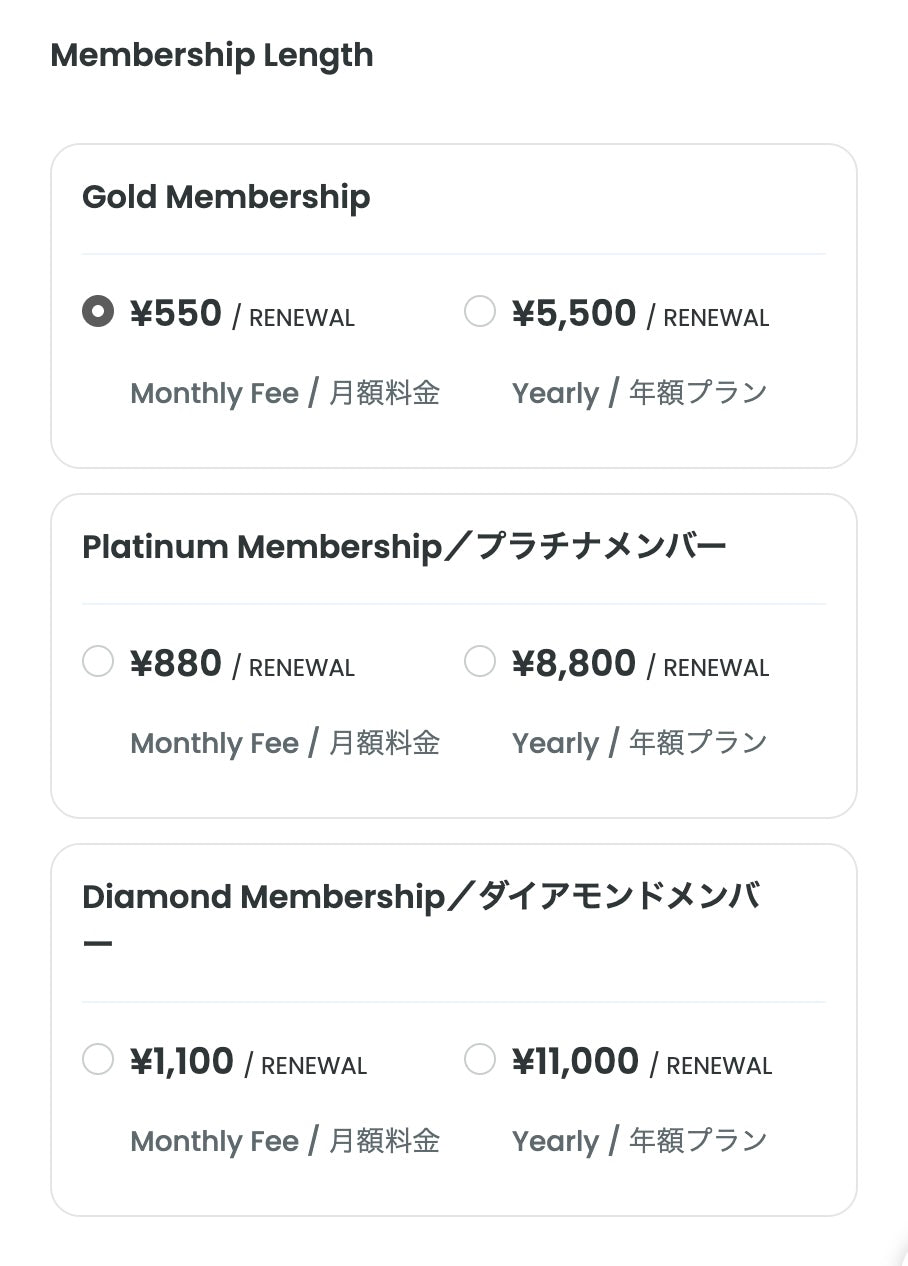Click the Gold Membership card heading
Screen dimensions: 908x1266
226,197
